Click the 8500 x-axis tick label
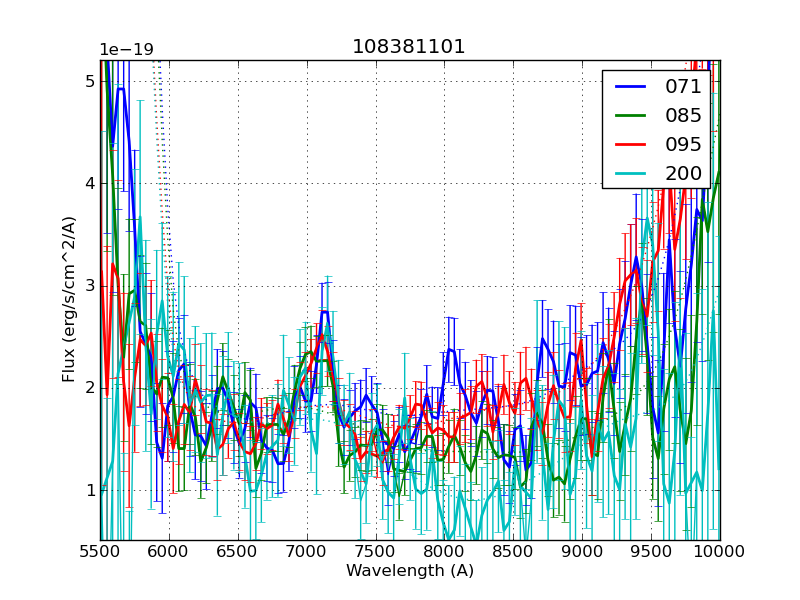 click(513, 552)
